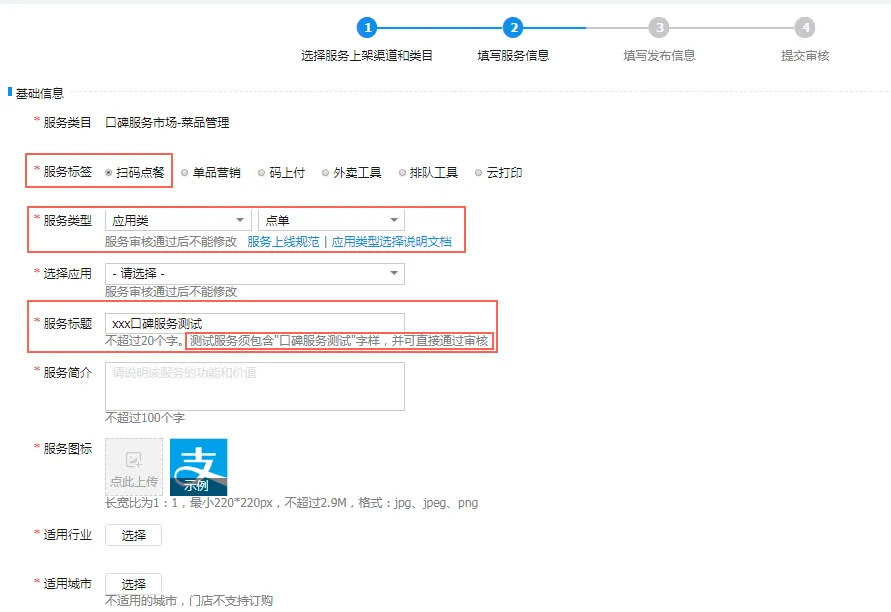
Task: Click the icon size requirement hint text
Action: (292, 503)
